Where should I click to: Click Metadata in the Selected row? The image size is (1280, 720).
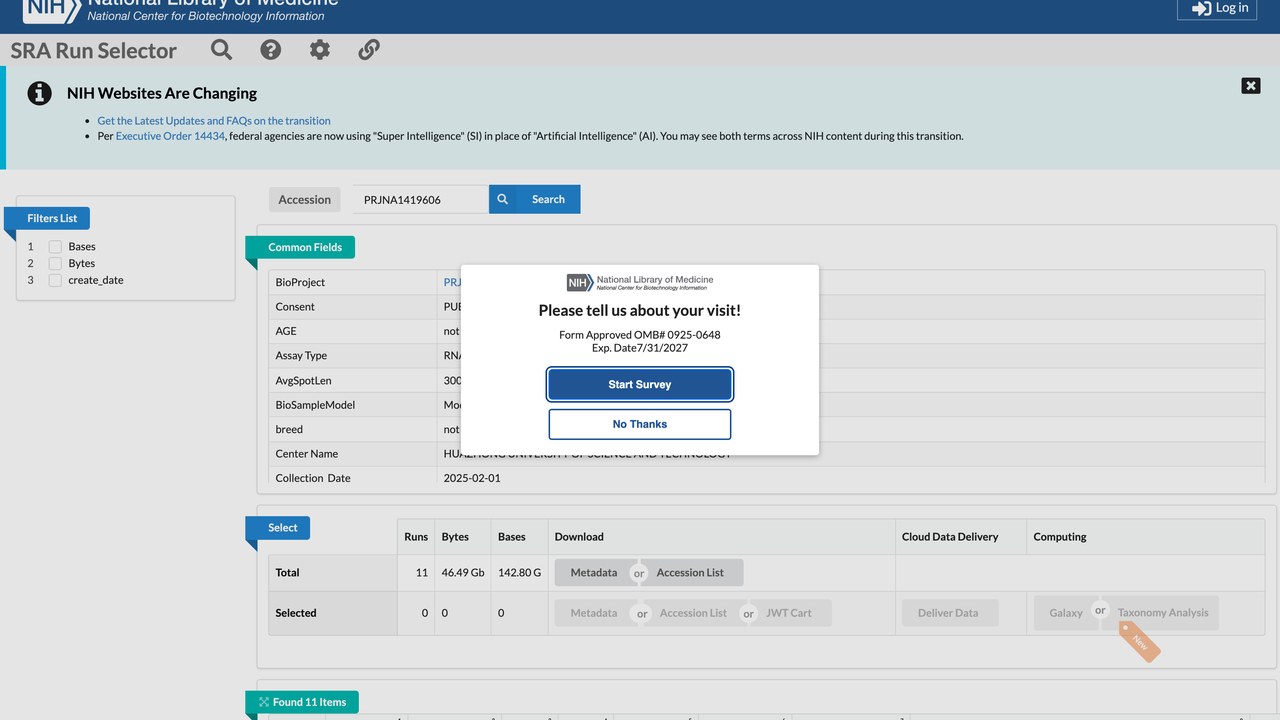pos(594,613)
